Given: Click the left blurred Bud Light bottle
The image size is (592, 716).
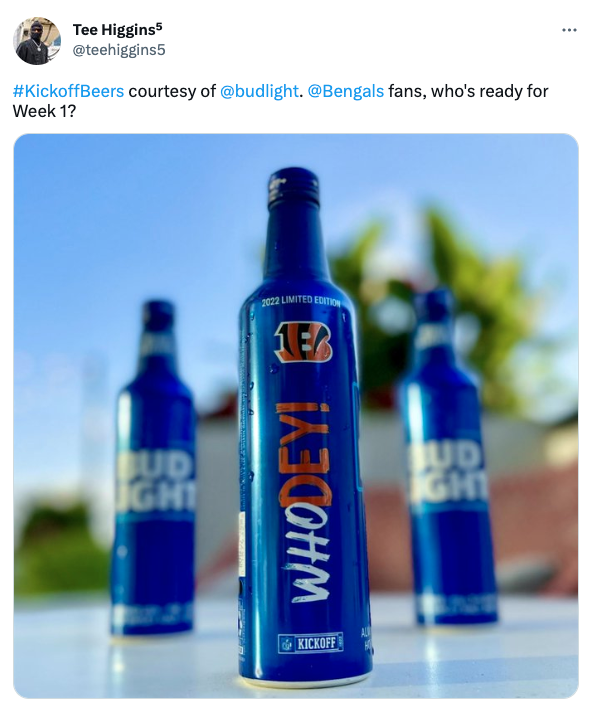Looking at the screenshot, I should tap(153, 468).
